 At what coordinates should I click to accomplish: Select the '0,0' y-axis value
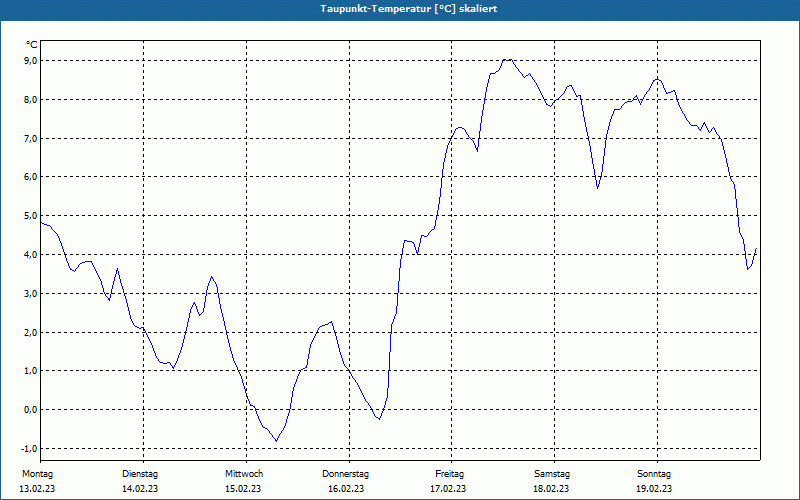(x=31, y=409)
